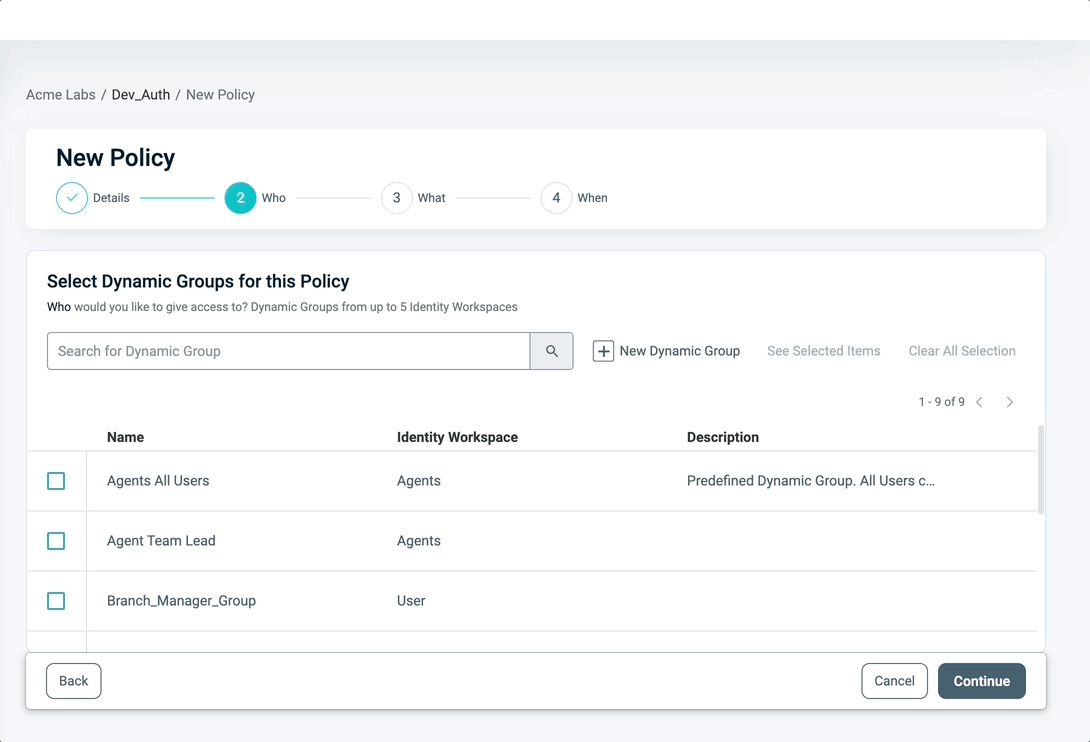Click See Selected Items link

[823, 351]
